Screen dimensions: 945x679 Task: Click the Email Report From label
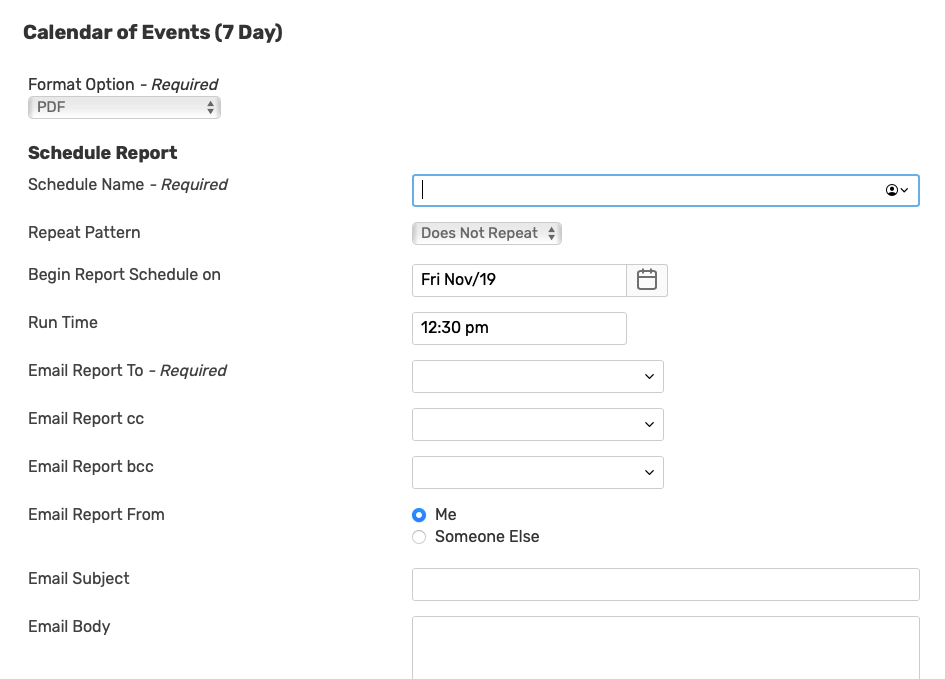coord(96,515)
